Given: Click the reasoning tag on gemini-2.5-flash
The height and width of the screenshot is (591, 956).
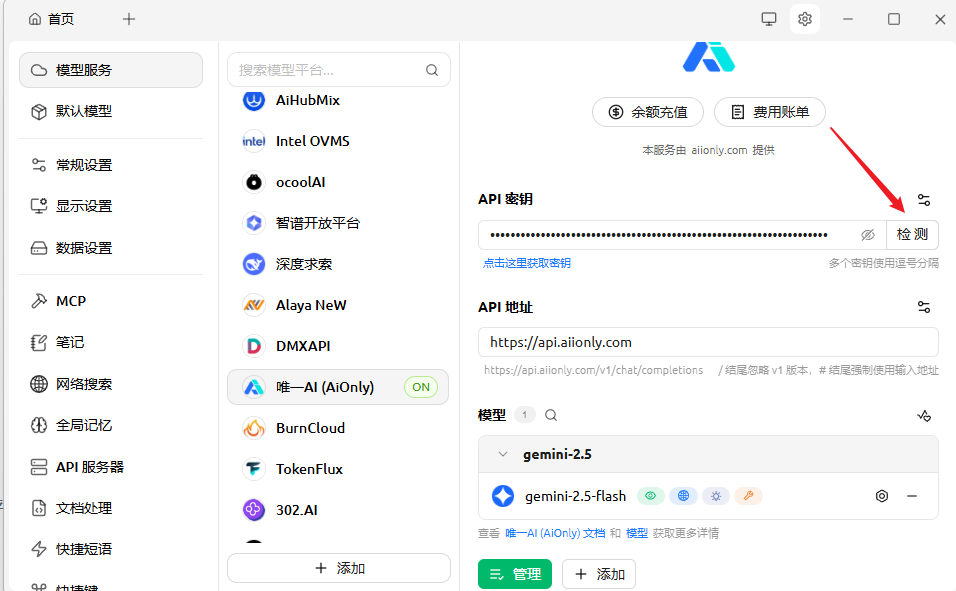Looking at the screenshot, I should point(716,496).
